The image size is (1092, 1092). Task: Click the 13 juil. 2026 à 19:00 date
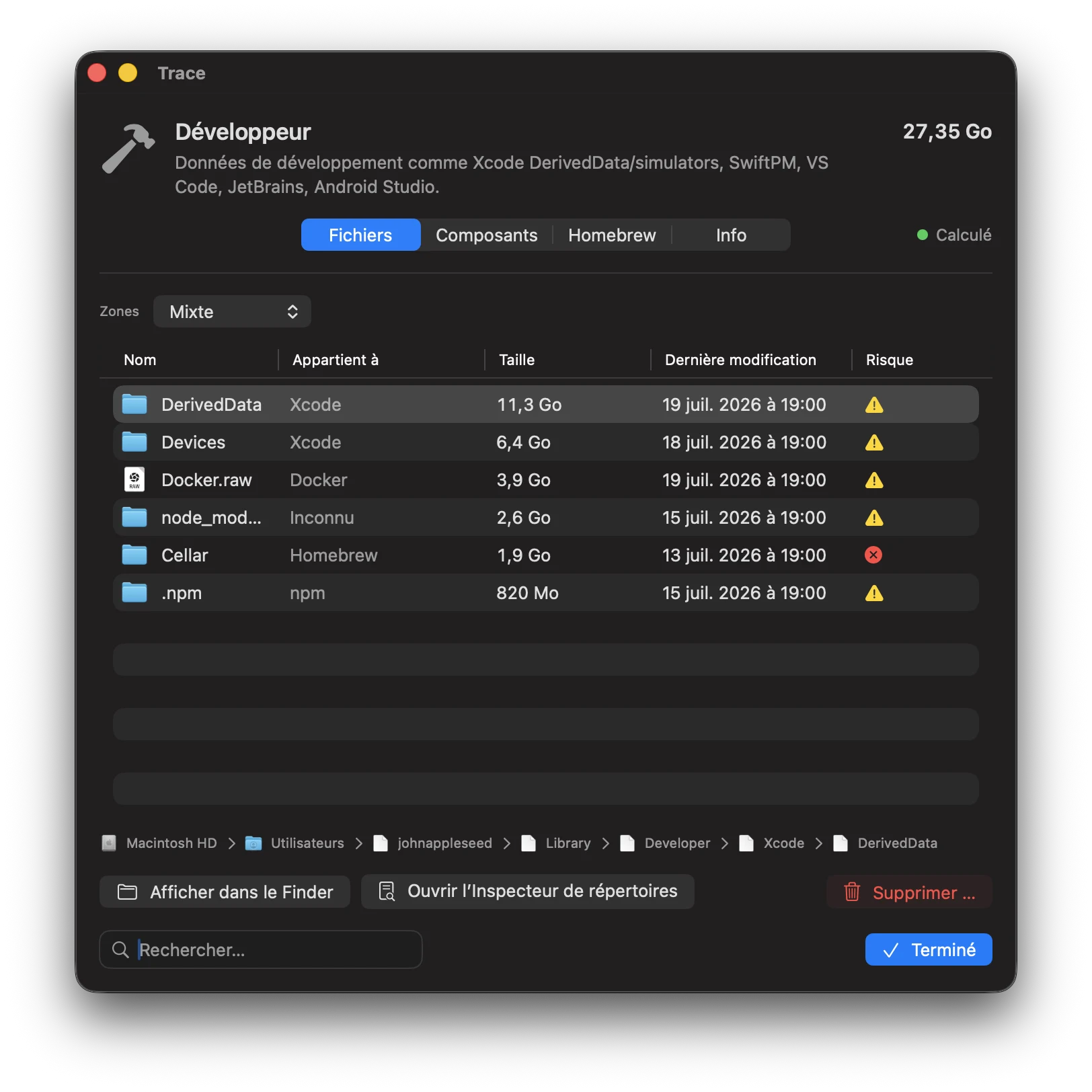click(x=744, y=555)
